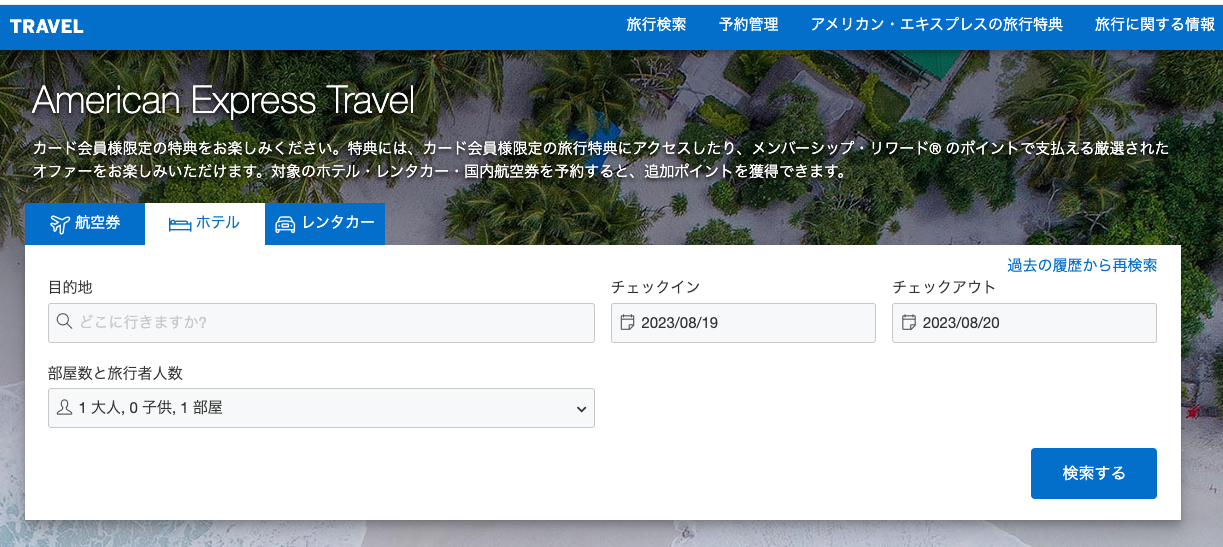Open the 旅行検索 menu
Screen dimensions: 1223x547
(x=656, y=25)
